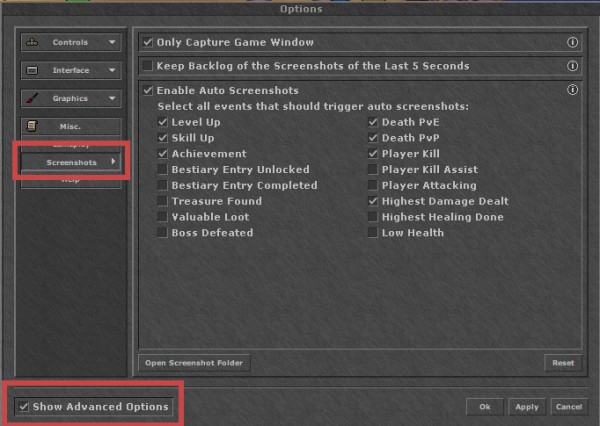Click the Reset button
Image resolution: width=600 pixels, height=426 pixels.
click(x=563, y=363)
